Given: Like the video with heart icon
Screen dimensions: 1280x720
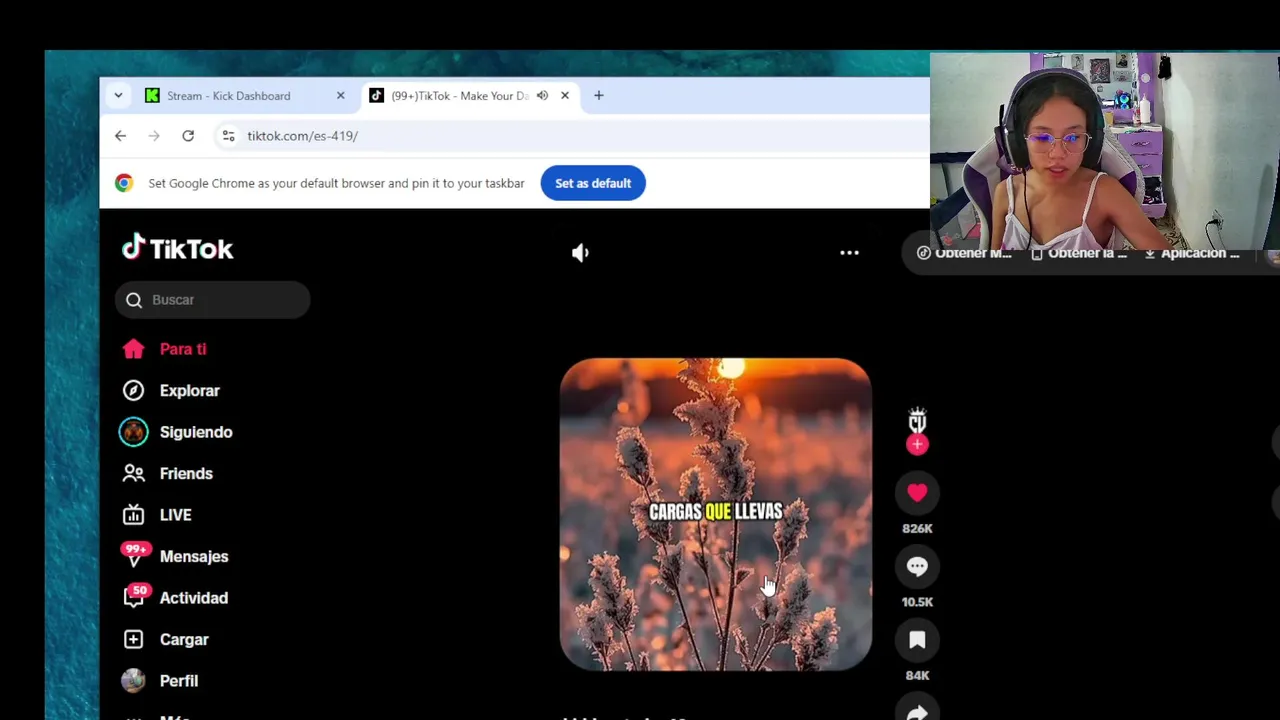Looking at the screenshot, I should pyautogui.click(x=917, y=492).
